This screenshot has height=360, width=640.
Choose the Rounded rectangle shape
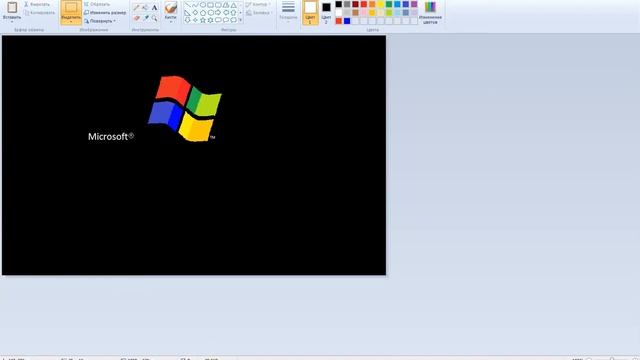pyautogui.click(x=218, y=4)
